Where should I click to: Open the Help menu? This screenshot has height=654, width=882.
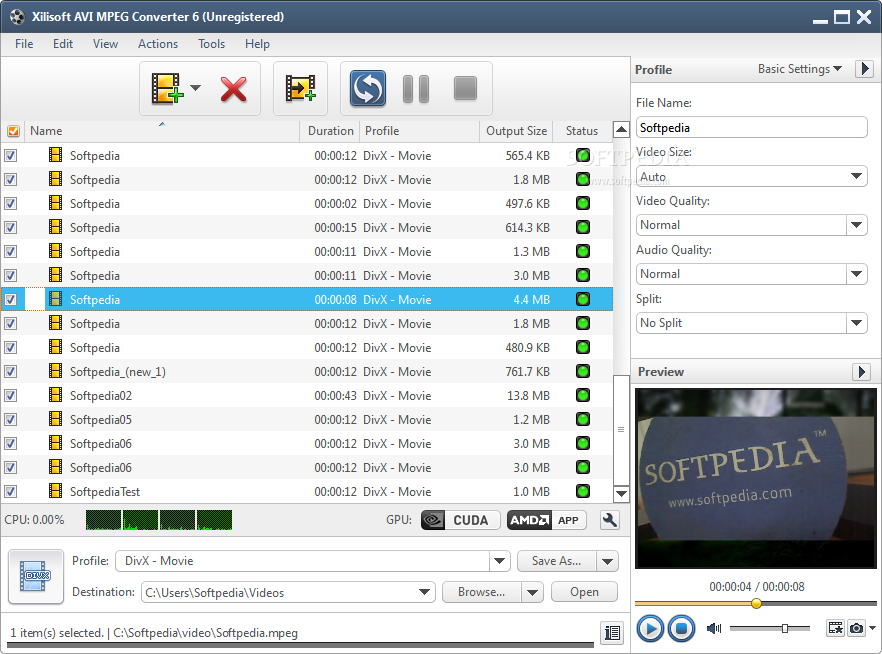pos(257,44)
